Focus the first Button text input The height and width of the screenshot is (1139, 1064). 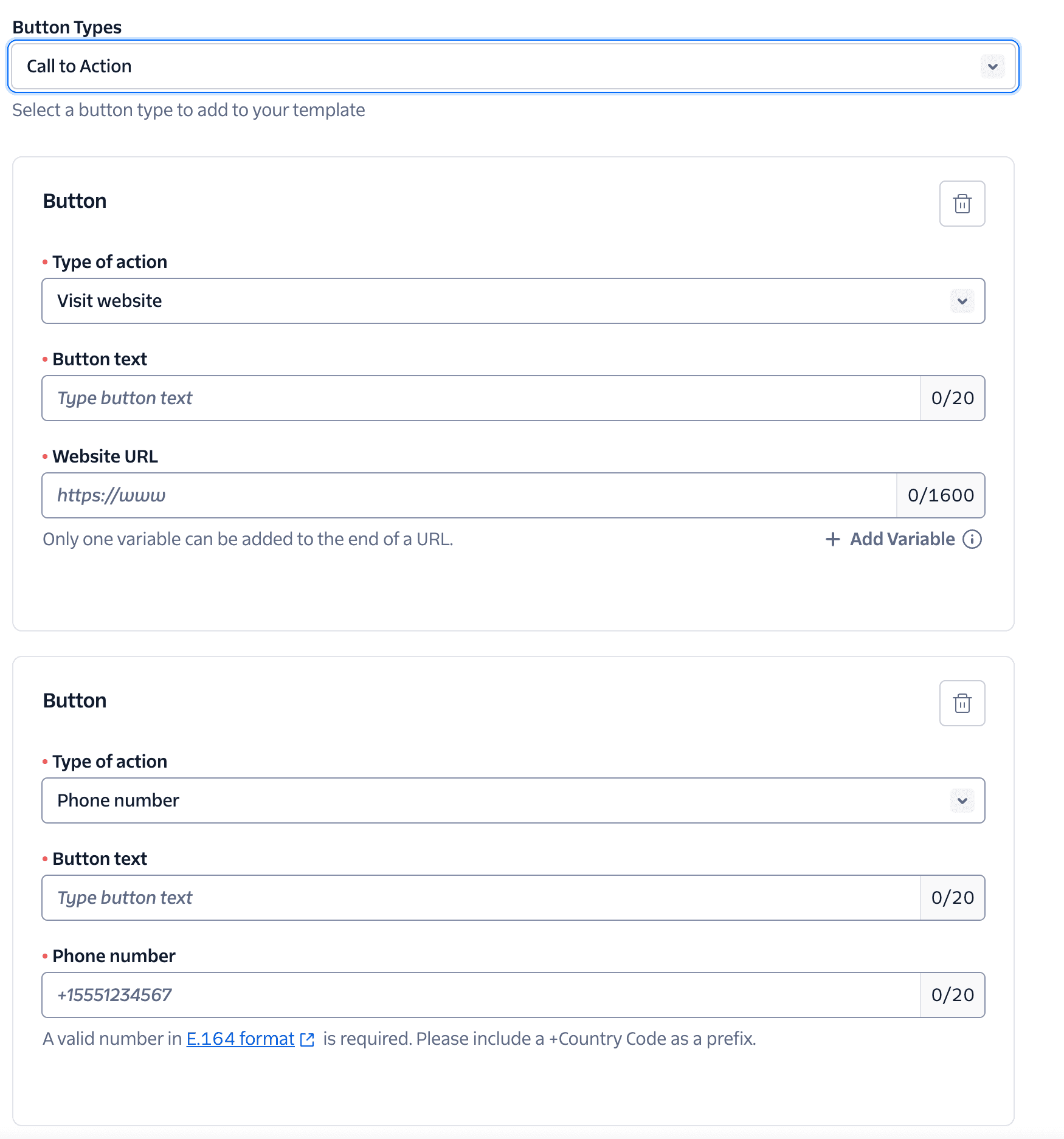426,398
